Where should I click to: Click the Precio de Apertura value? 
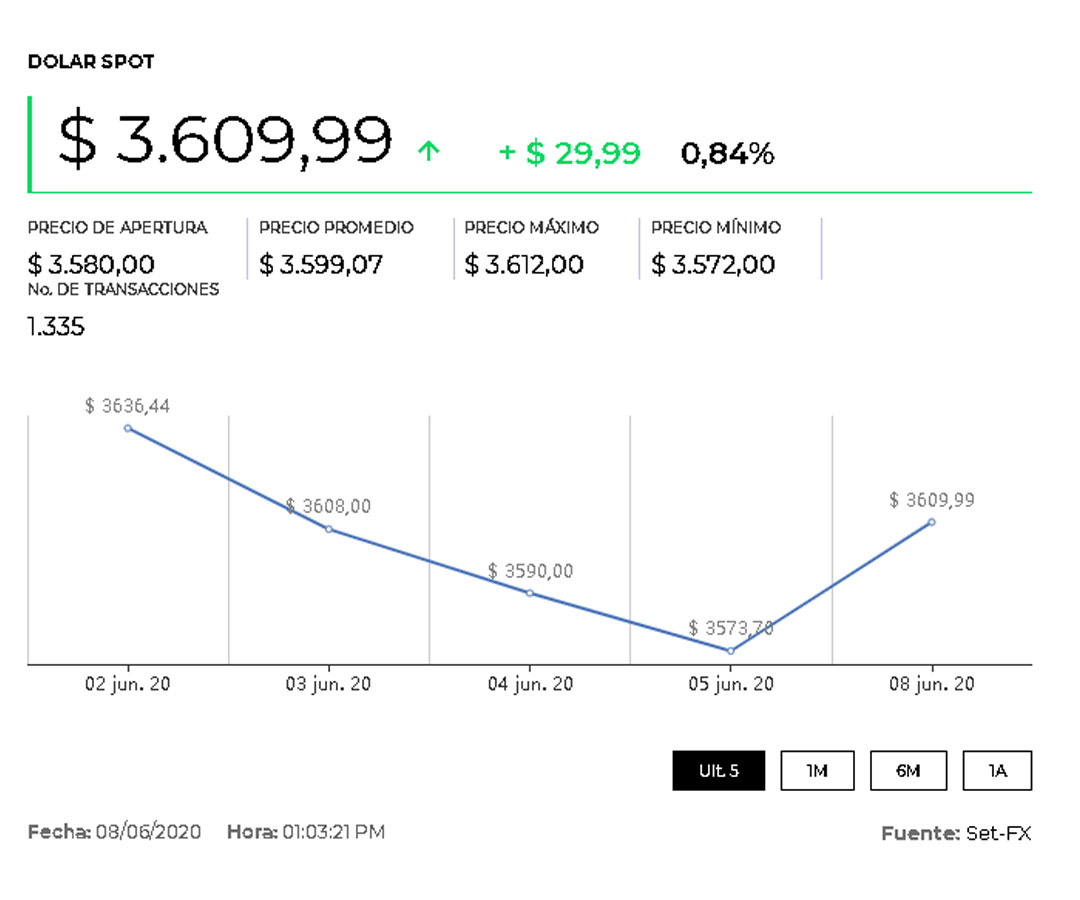click(x=91, y=265)
